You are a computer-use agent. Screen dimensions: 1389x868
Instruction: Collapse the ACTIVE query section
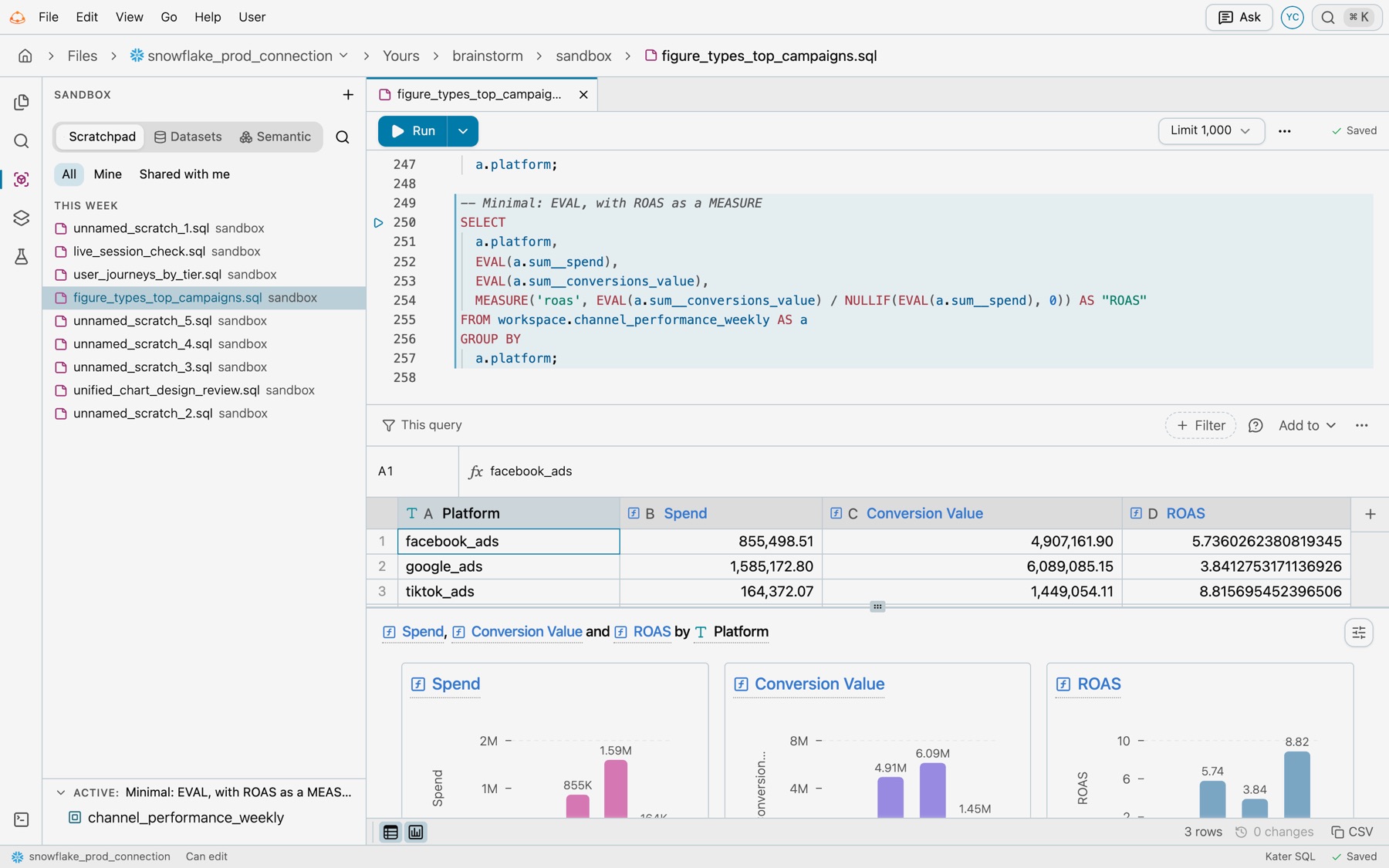pyautogui.click(x=61, y=792)
